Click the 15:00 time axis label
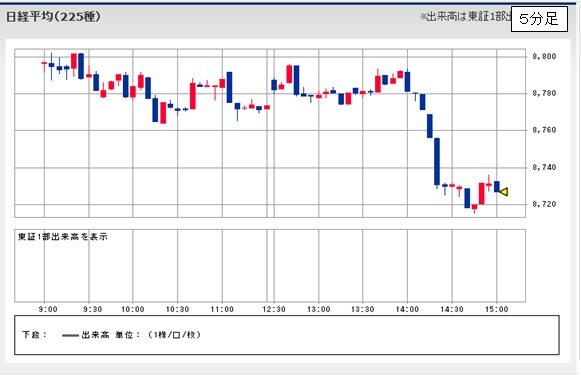Screen dimensions: 581x375 pos(497,309)
